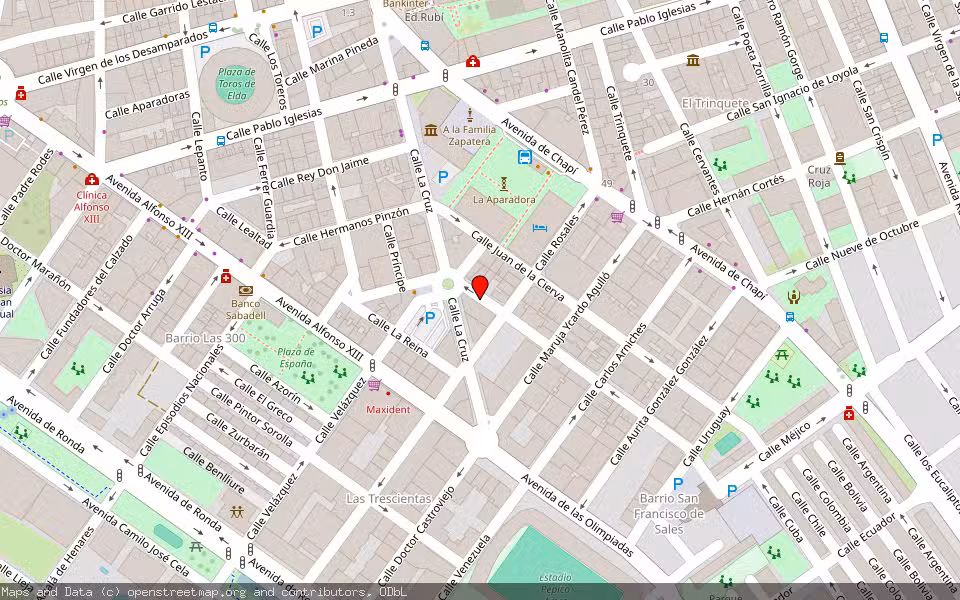Click the blue bus stop icon on Avenida de Chapí
The image size is (960, 600).
pos(523,157)
